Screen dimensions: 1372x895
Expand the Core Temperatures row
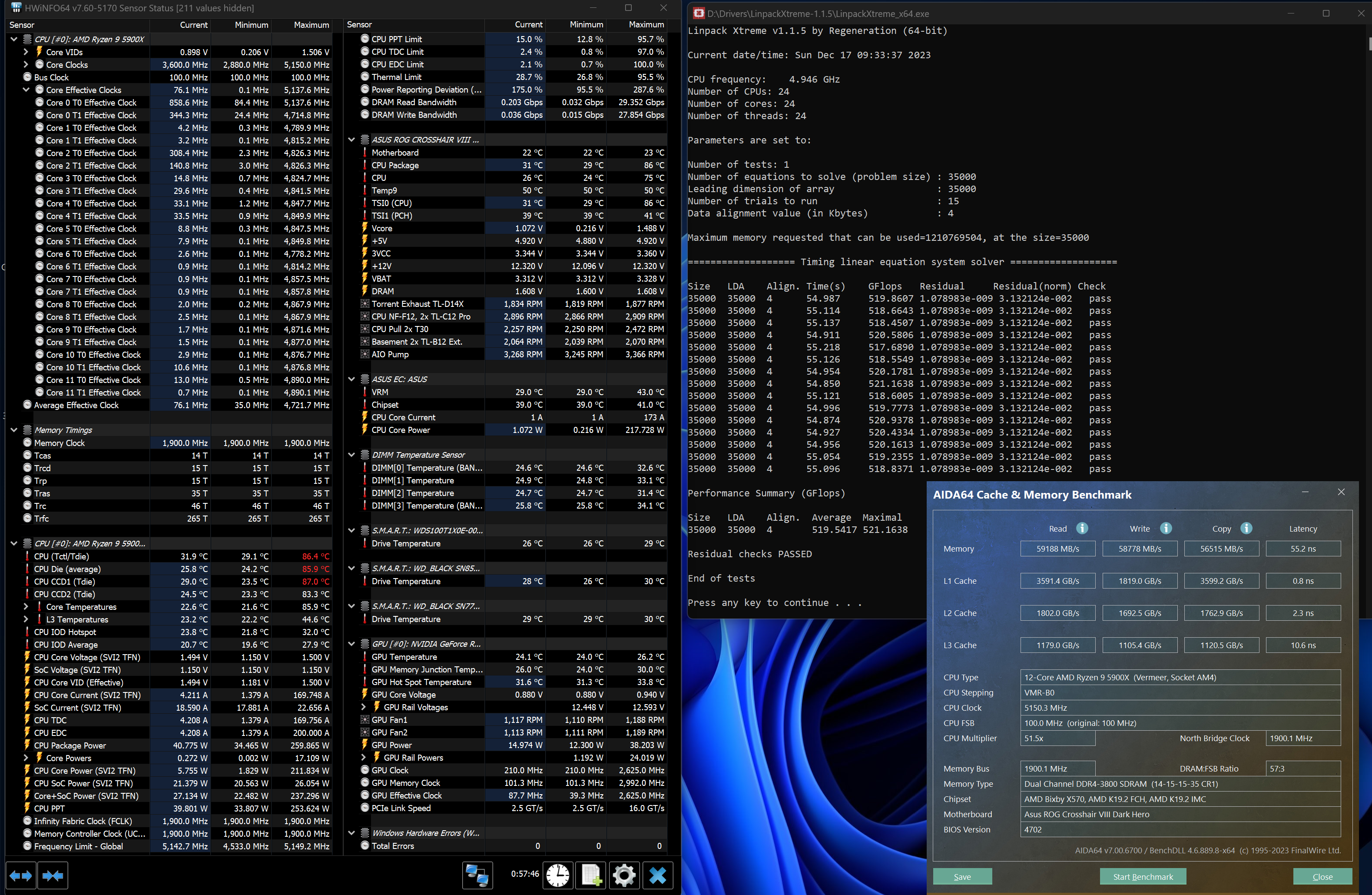[x=26, y=606]
